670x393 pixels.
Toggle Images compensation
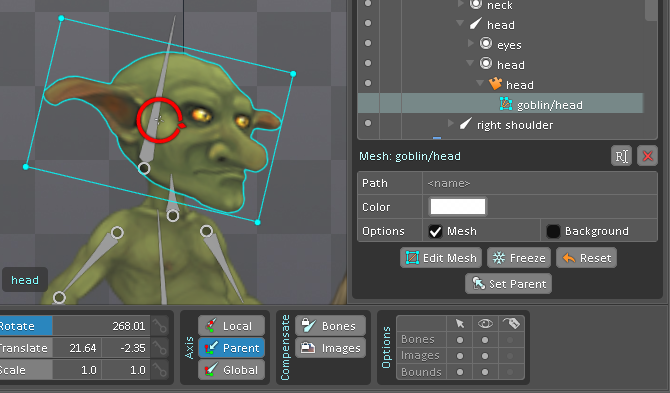tap(330, 348)
